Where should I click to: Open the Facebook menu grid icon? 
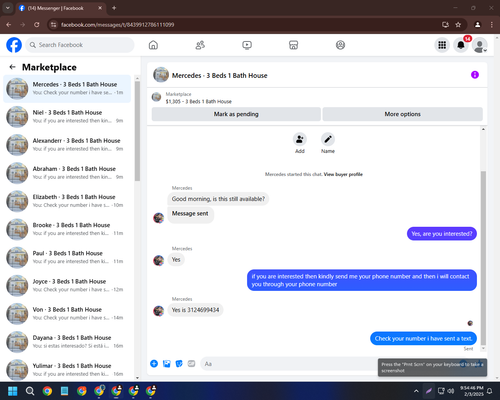click(442, 45)
